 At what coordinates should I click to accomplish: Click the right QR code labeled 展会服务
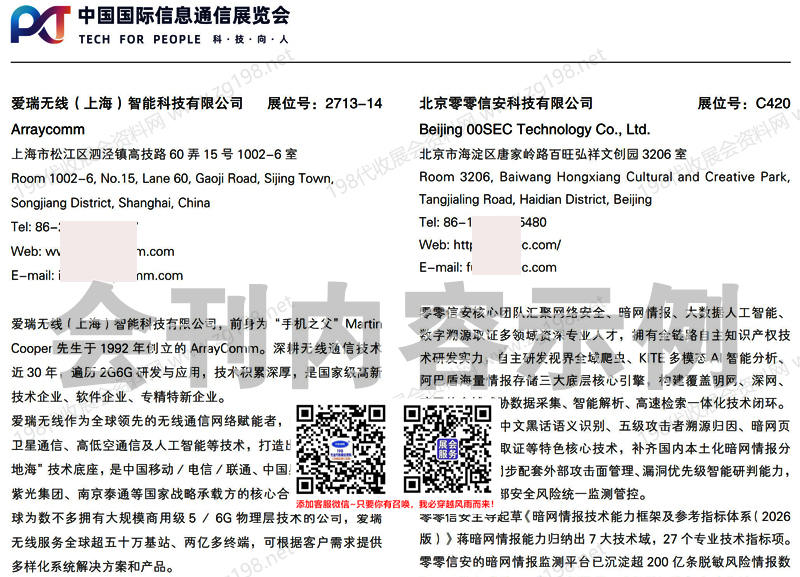(x=447, y=449)
